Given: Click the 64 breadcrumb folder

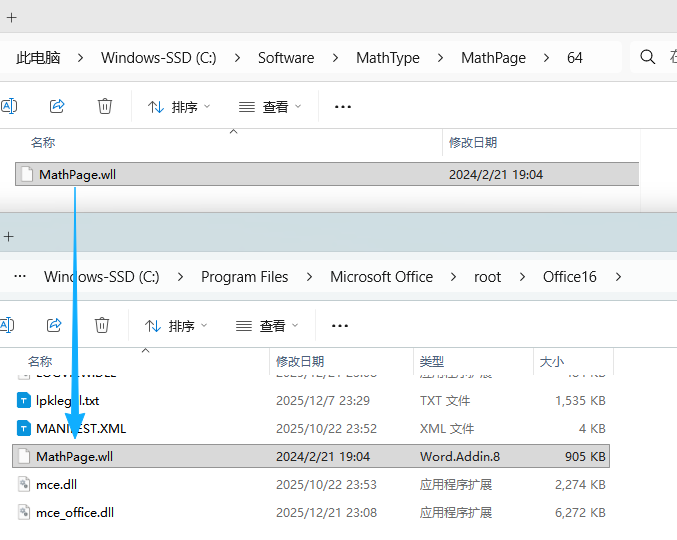Looking at the screenshot, I should 575,57.
